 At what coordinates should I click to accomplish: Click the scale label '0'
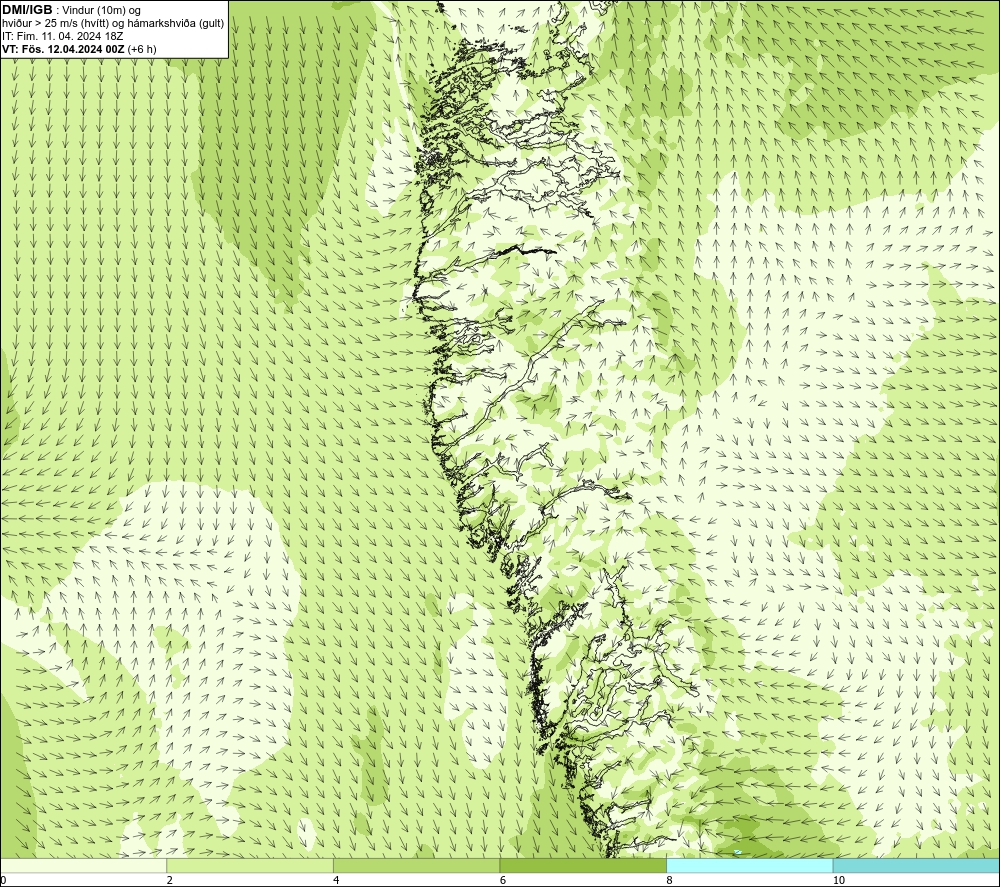pos(3,881)
